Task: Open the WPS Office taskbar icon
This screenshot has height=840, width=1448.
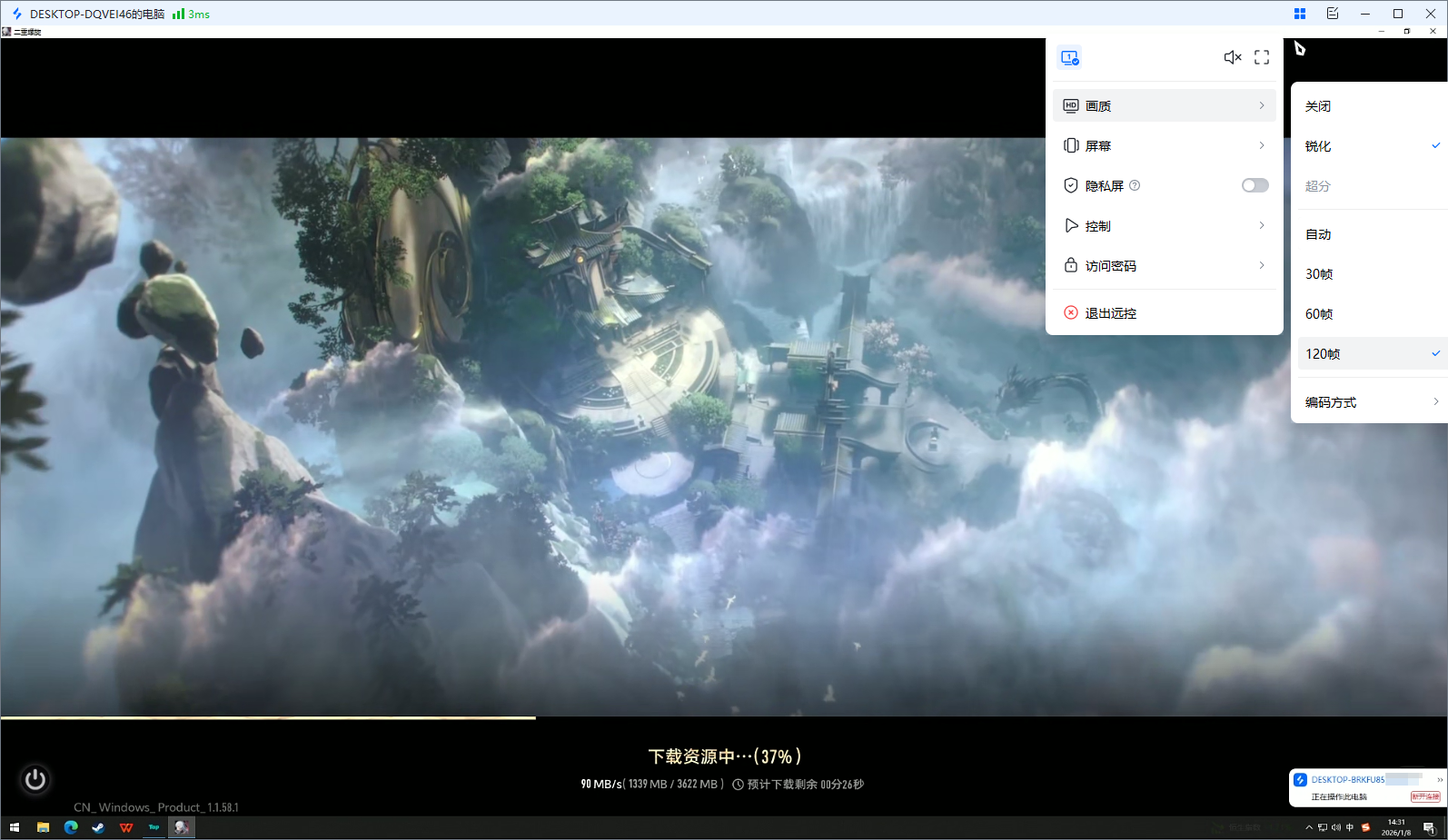Action: (126, 827)
